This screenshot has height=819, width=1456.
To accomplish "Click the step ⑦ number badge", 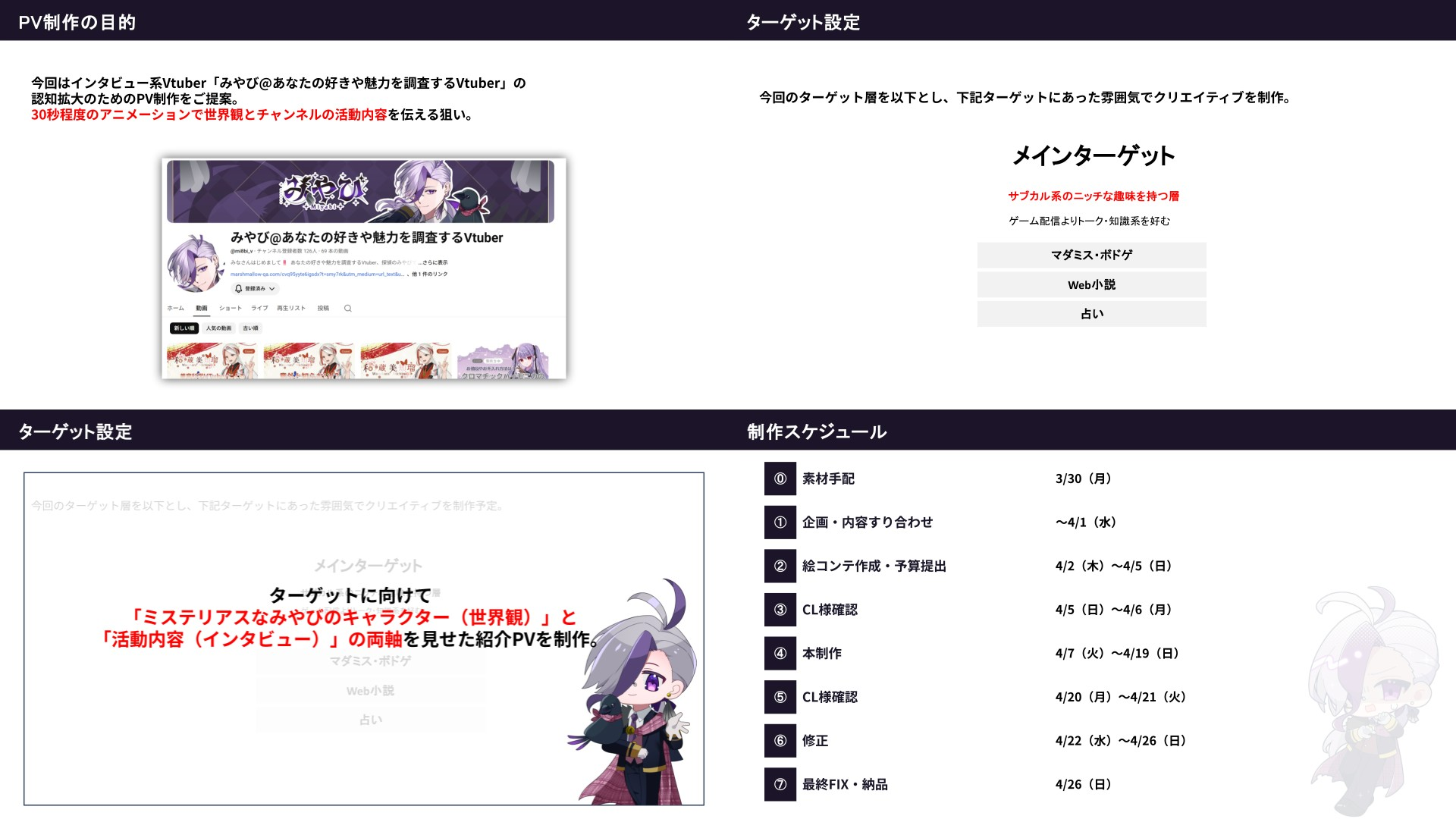I will [x=780, y=784].
